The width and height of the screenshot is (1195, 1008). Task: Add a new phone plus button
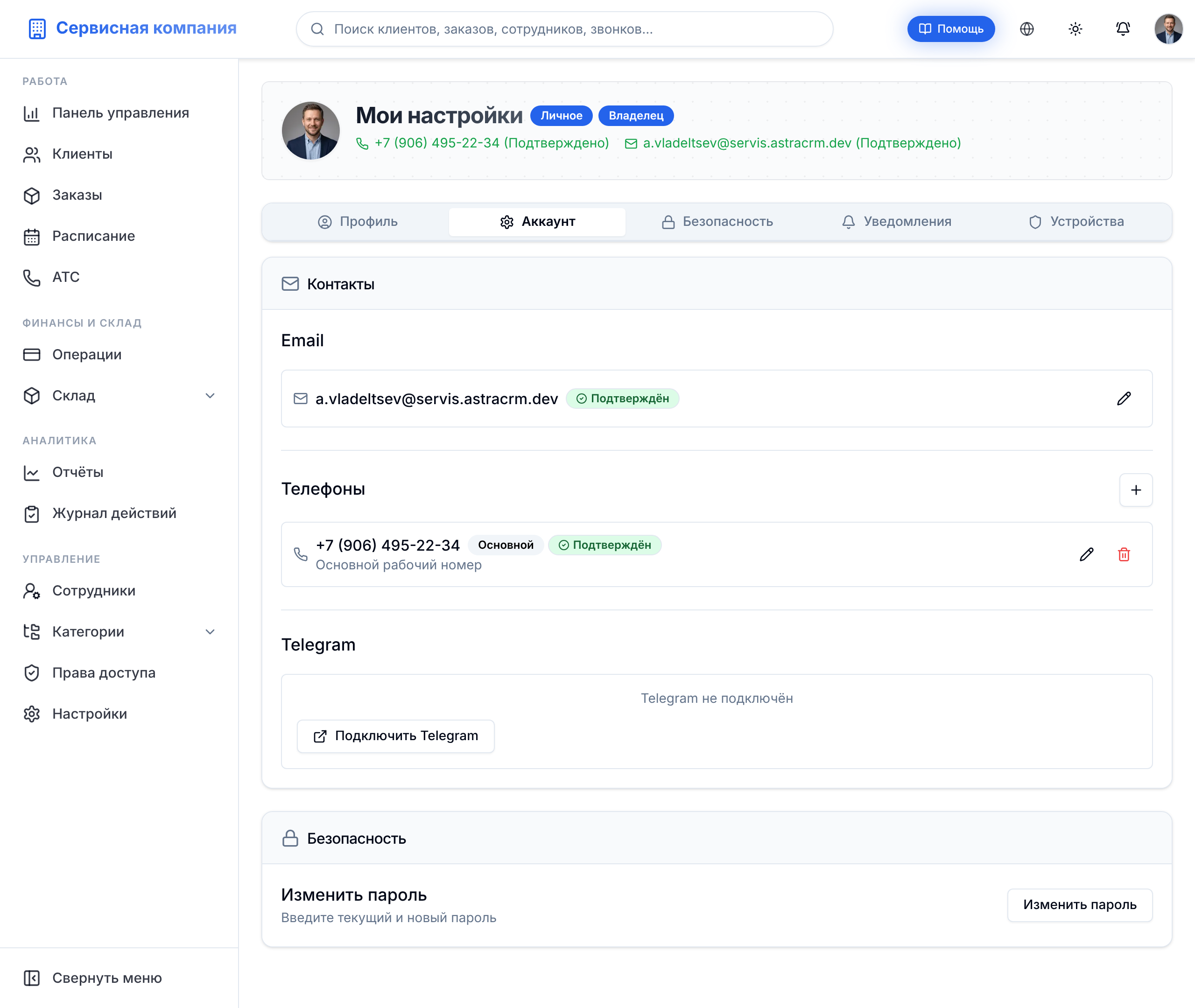[x=1136, y=490]
